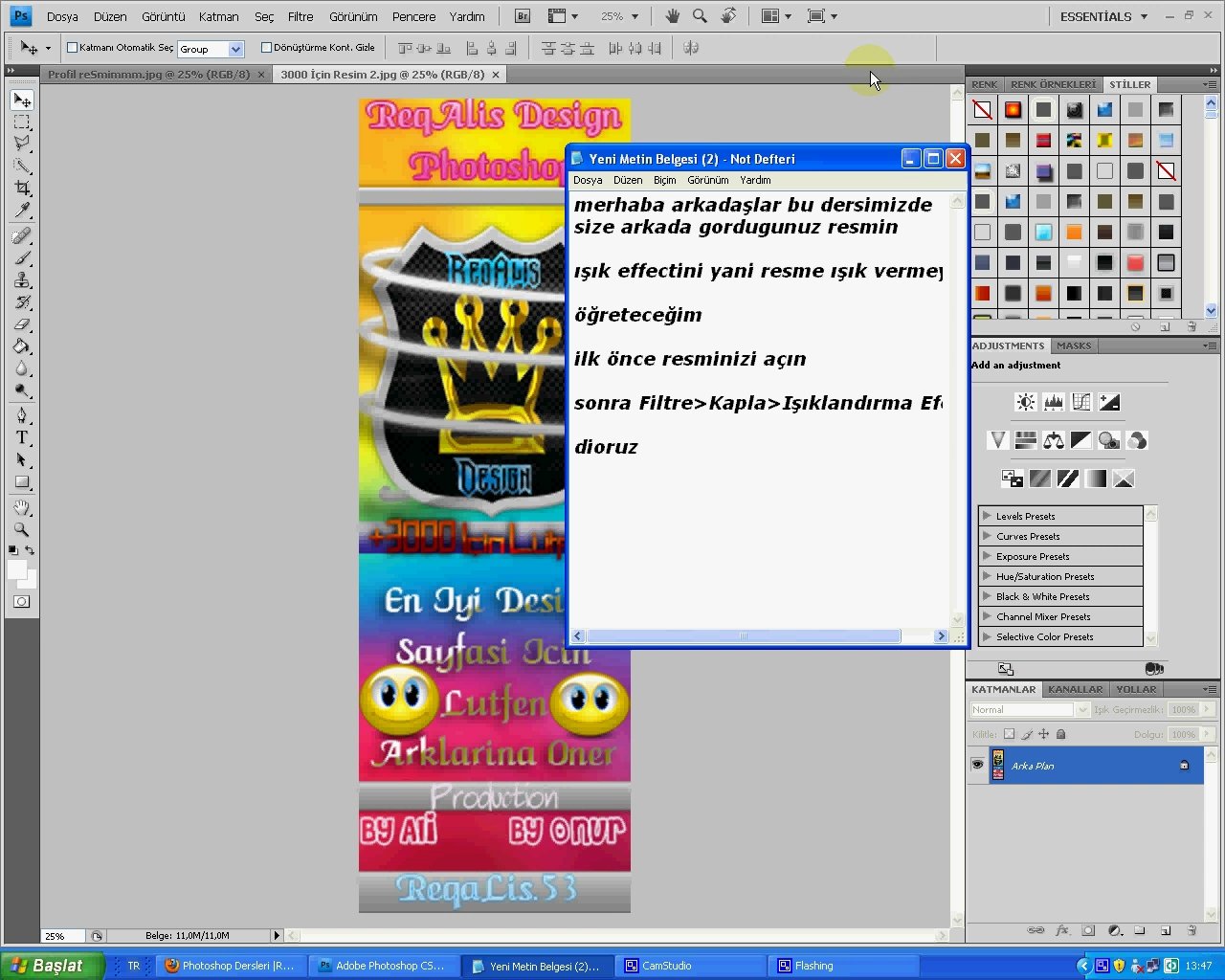Select the Pen tool
This screenshot has width=1225, height=980.
pyautogui.click(x=22, y=415)
